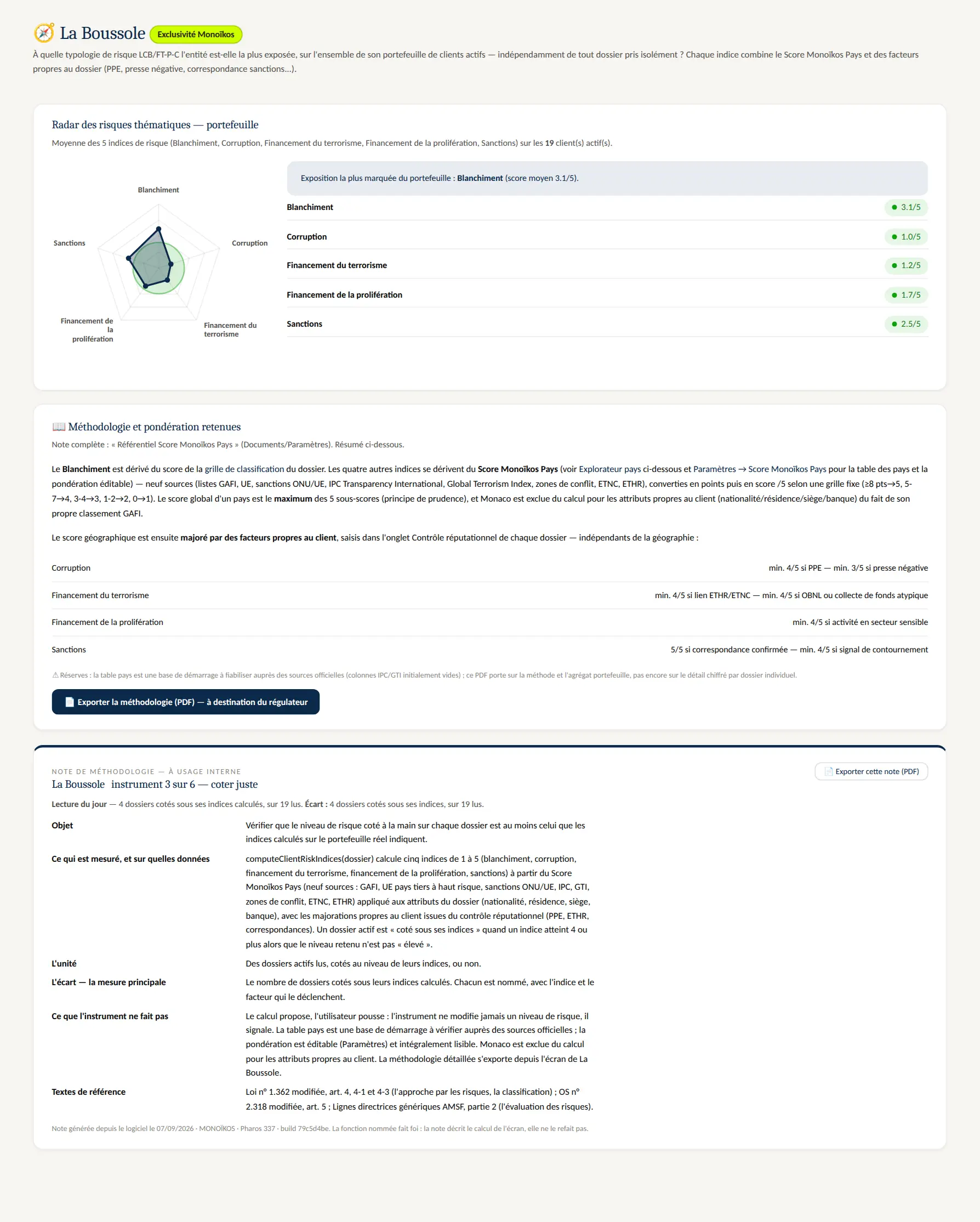
Task: Click the Sanctions label in the score list
Action: pyautogui.click(x=304, y=324)
